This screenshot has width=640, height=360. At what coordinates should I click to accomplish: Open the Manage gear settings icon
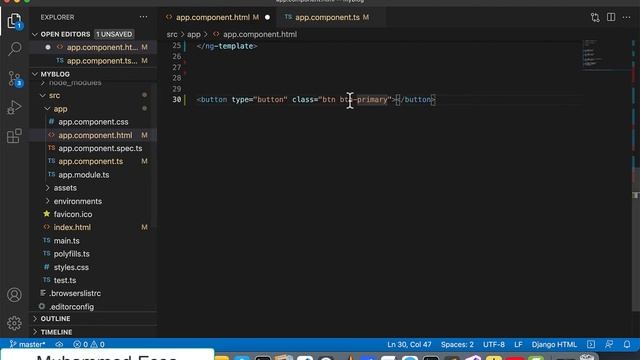(x=14, y=323)
